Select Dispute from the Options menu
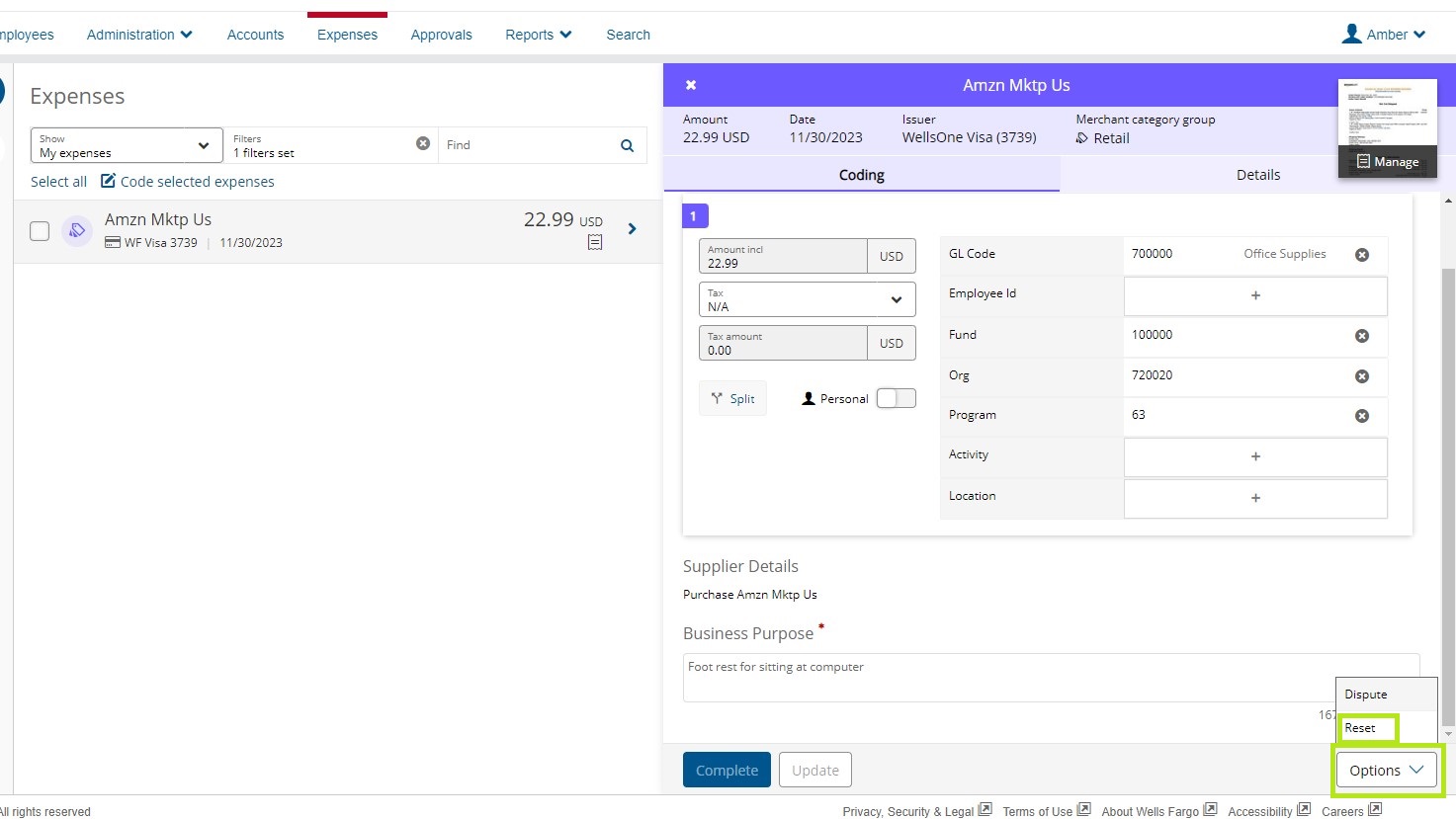 pos(1365,695)
